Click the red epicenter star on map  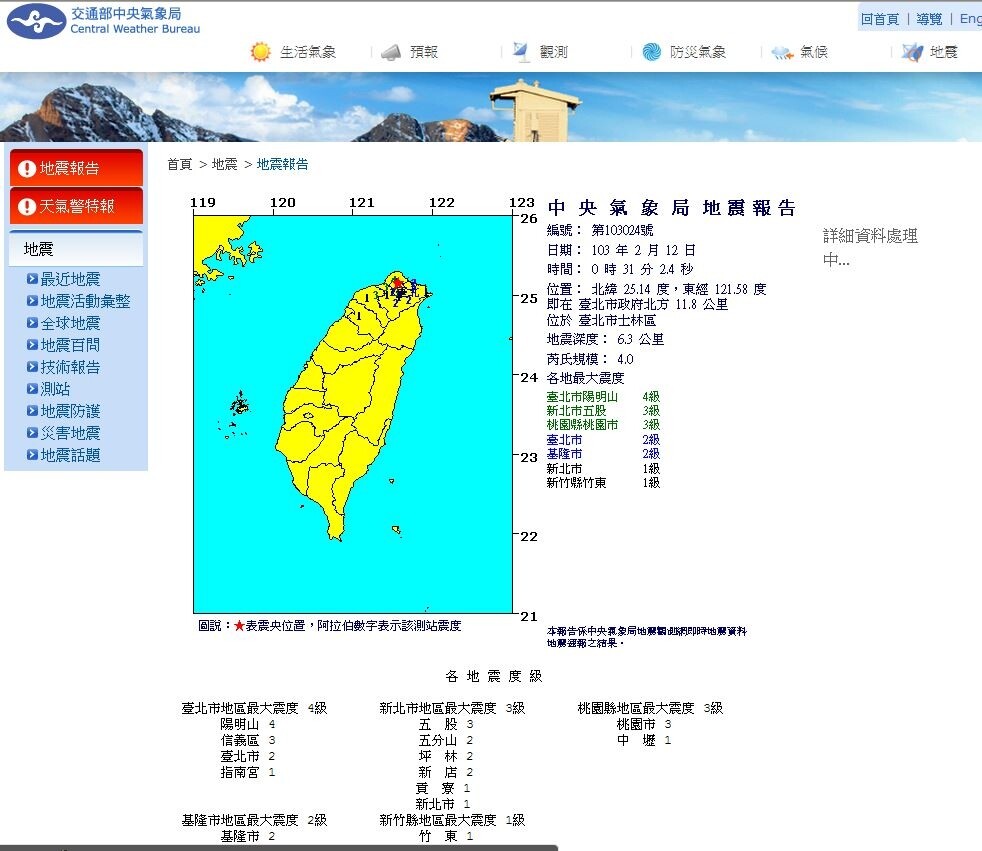[397, 283]
